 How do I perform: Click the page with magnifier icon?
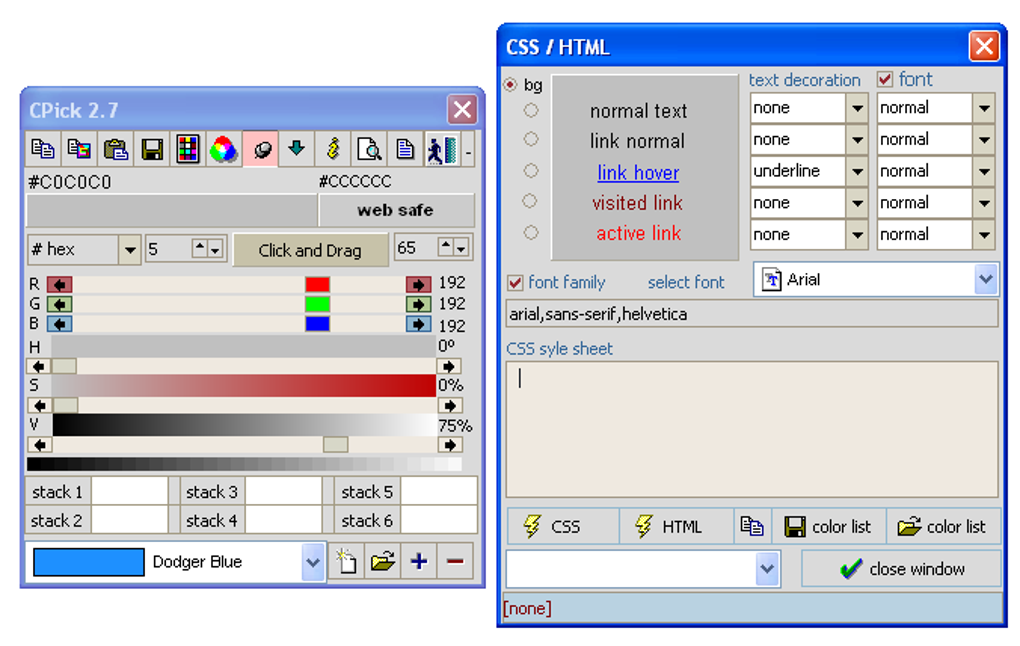point(369,149)
